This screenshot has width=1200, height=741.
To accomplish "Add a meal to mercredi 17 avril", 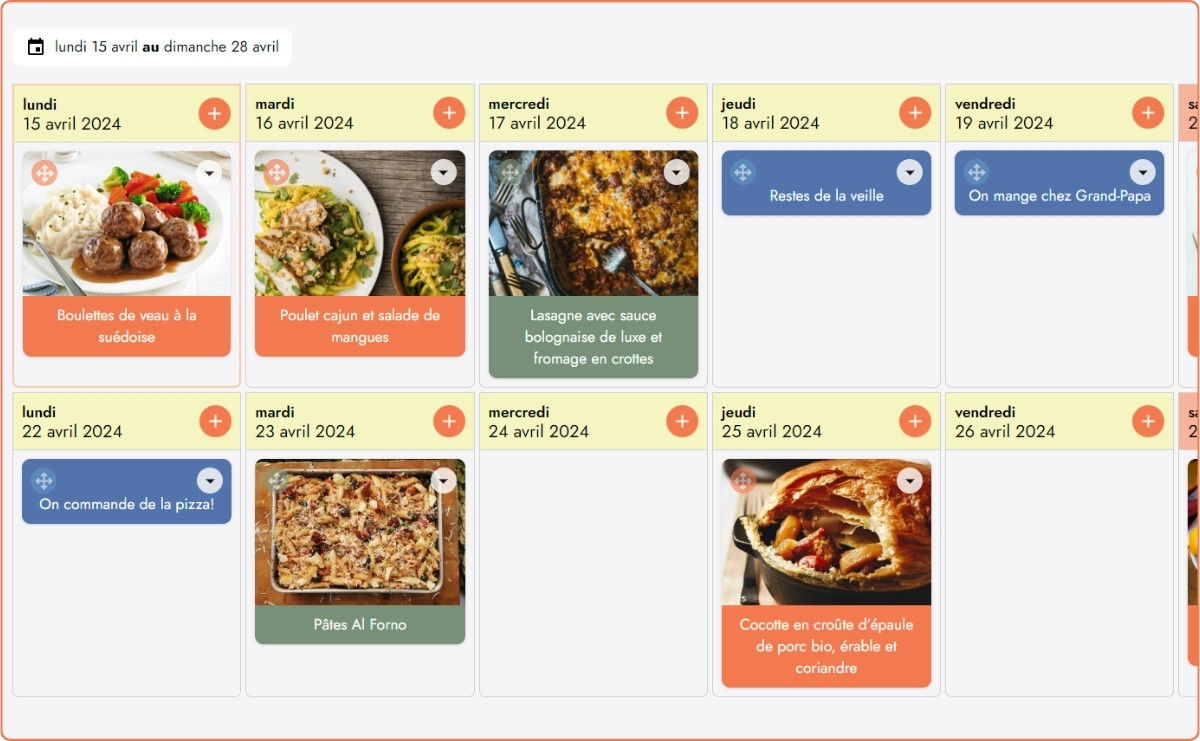I will pos(682,113).
